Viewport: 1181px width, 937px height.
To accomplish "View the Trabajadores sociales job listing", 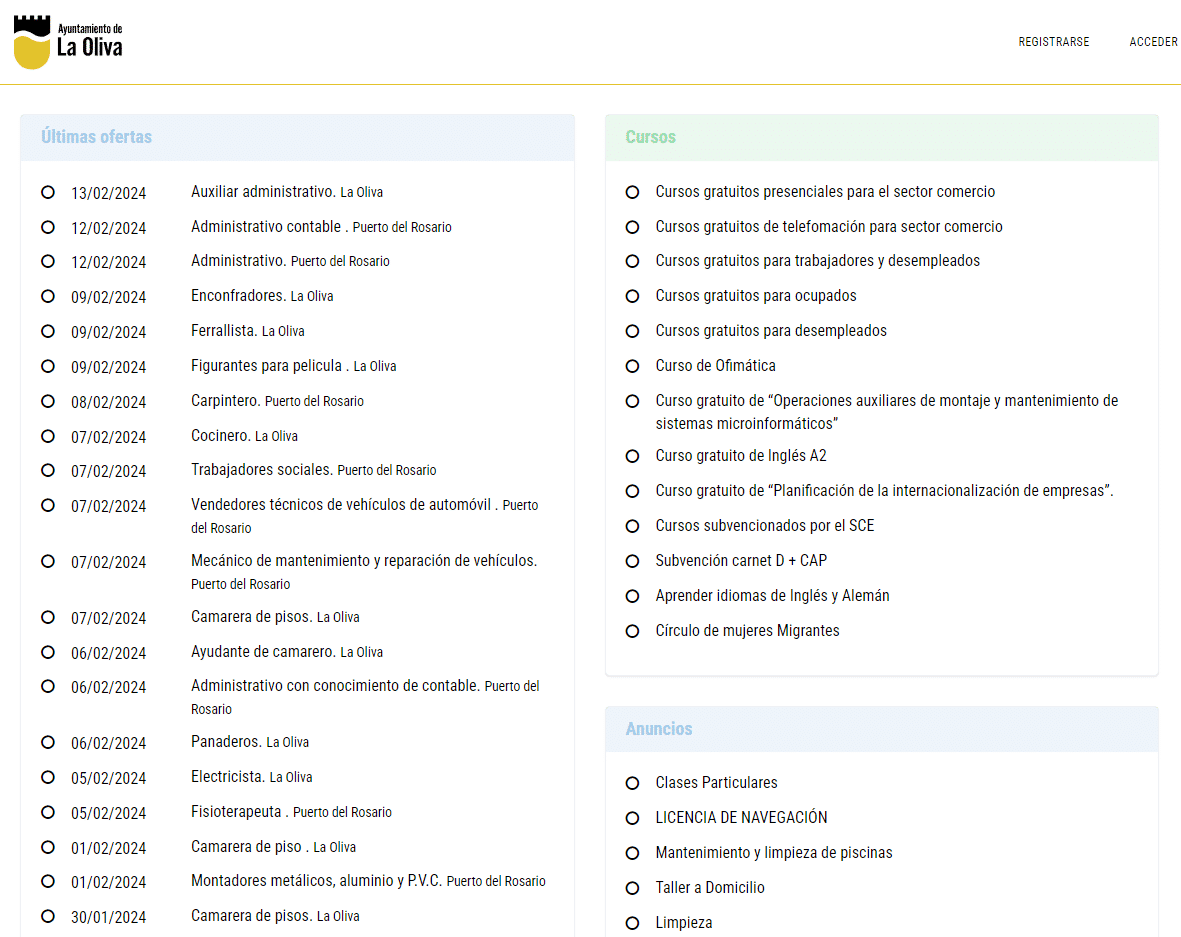I will click(261, 470).
